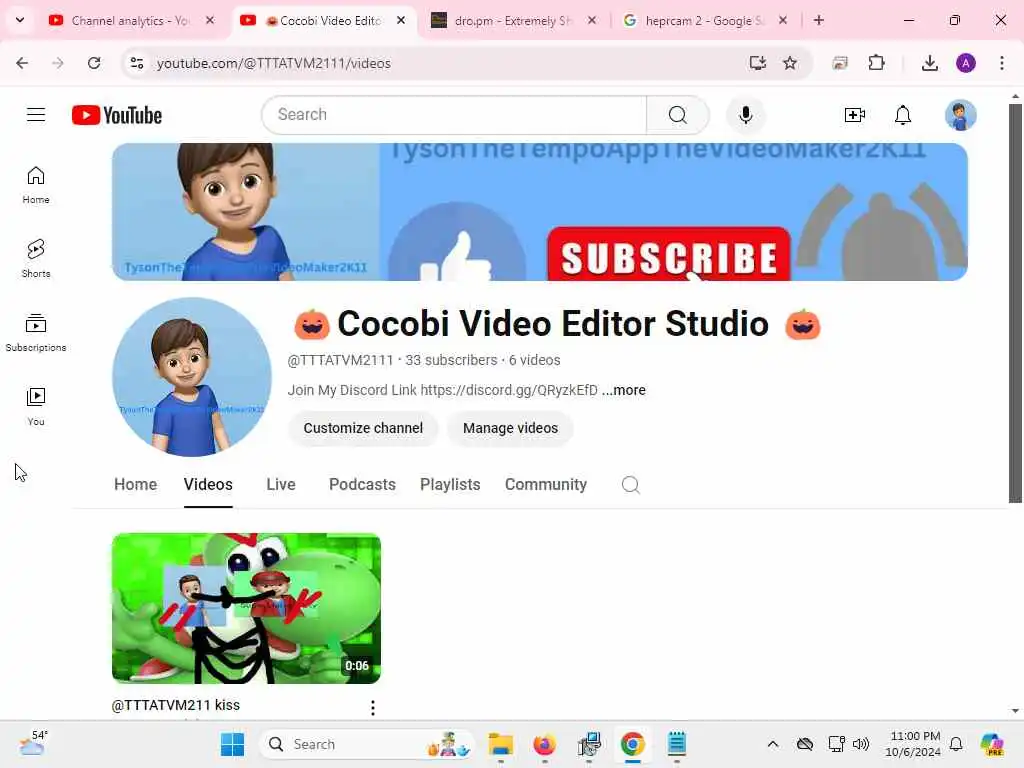The image size is (1024, 768).
Task: Search within the channel using magnifier
Action: [630, 485]
